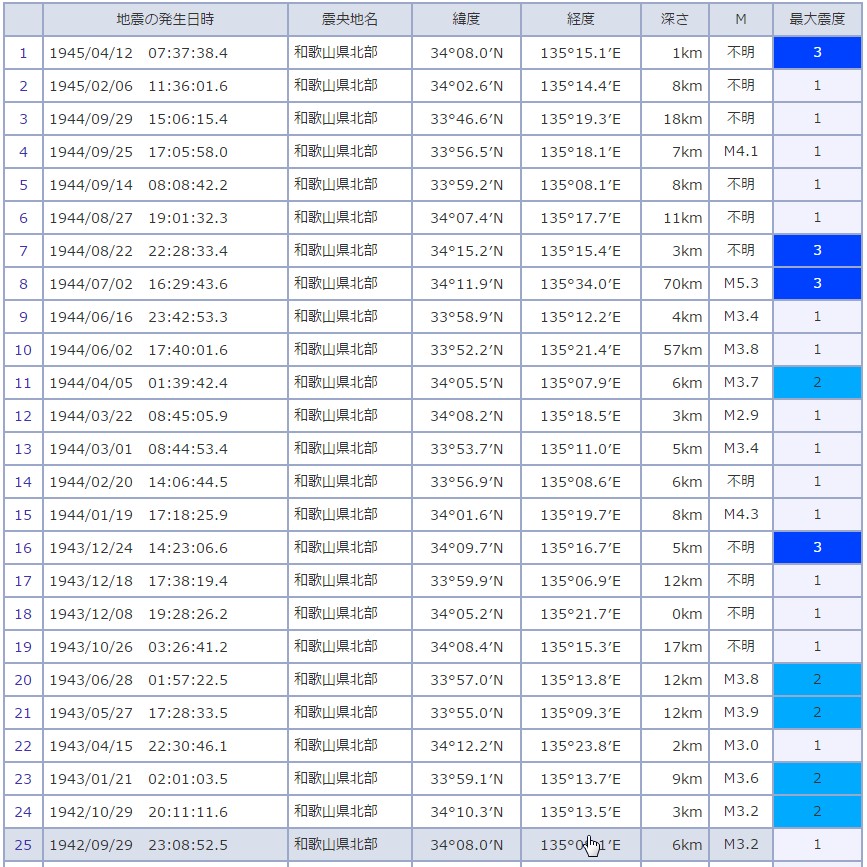Click magnitude M4.3 cell

741,515
